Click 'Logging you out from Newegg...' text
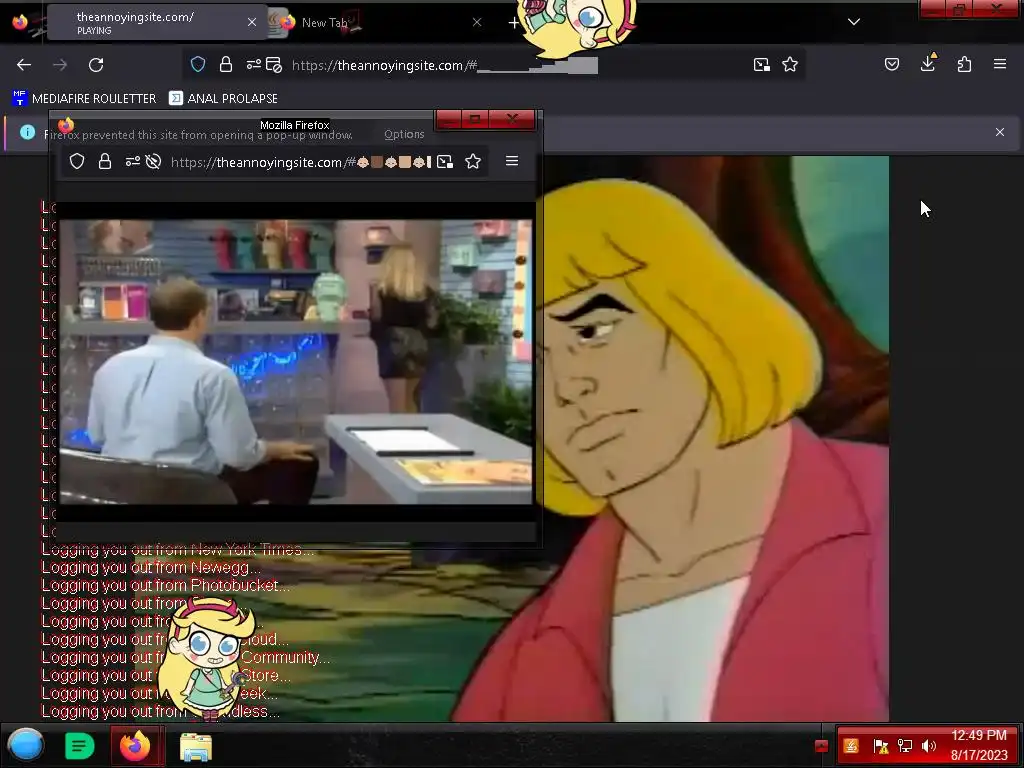1024x768 pixels. (x=151, y=568)
